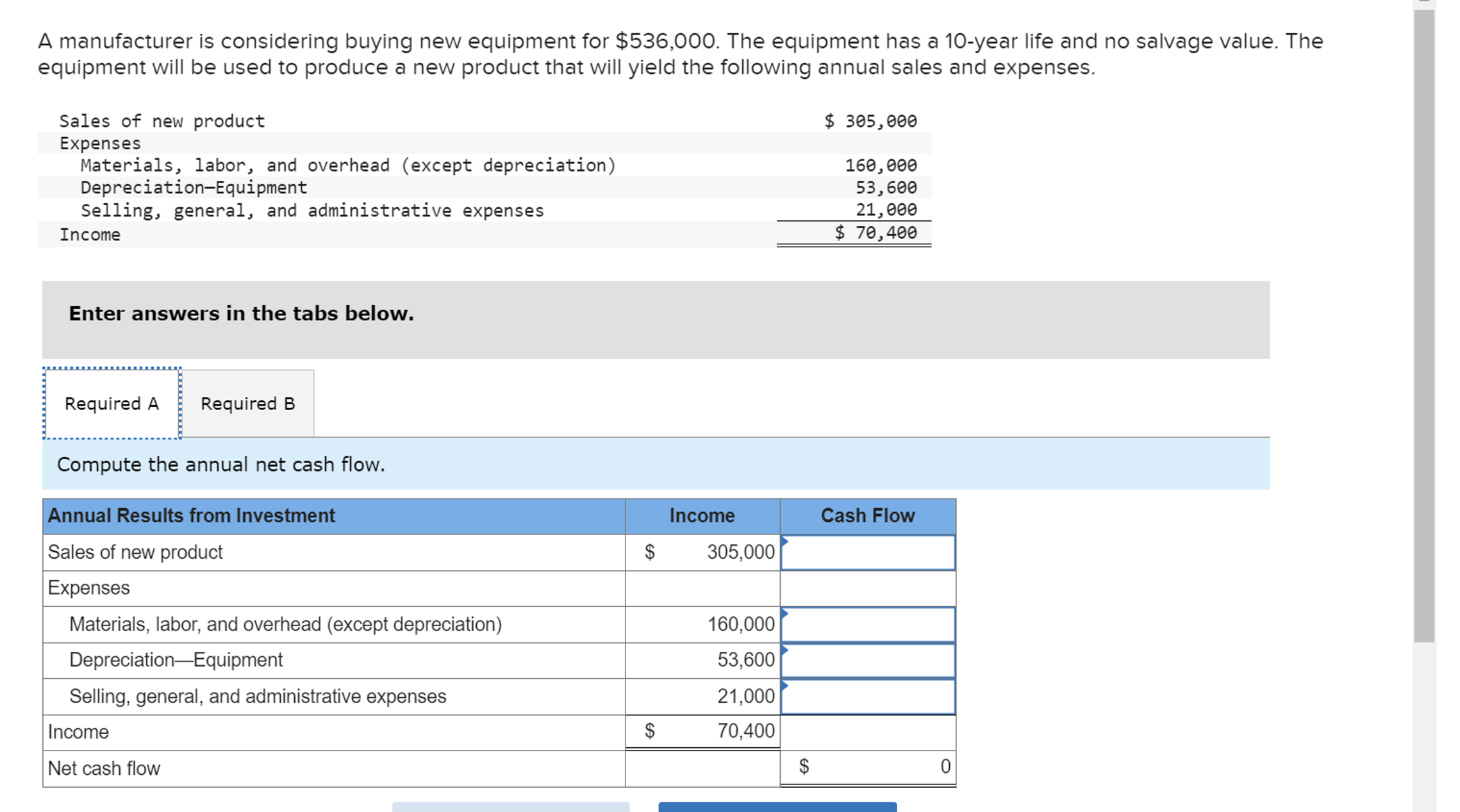Click blue triangle marker on Depreciation cash flow cell
The image size is (1460, 812).
click(784, 650)
